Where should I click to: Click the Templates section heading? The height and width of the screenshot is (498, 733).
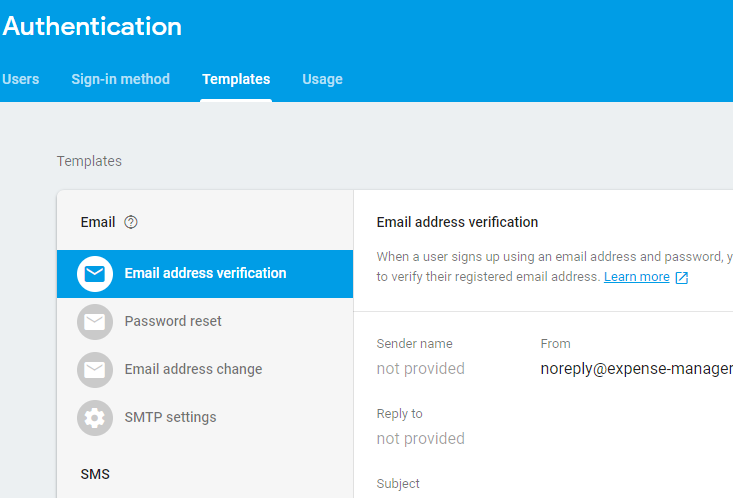[x=89, y=161]
